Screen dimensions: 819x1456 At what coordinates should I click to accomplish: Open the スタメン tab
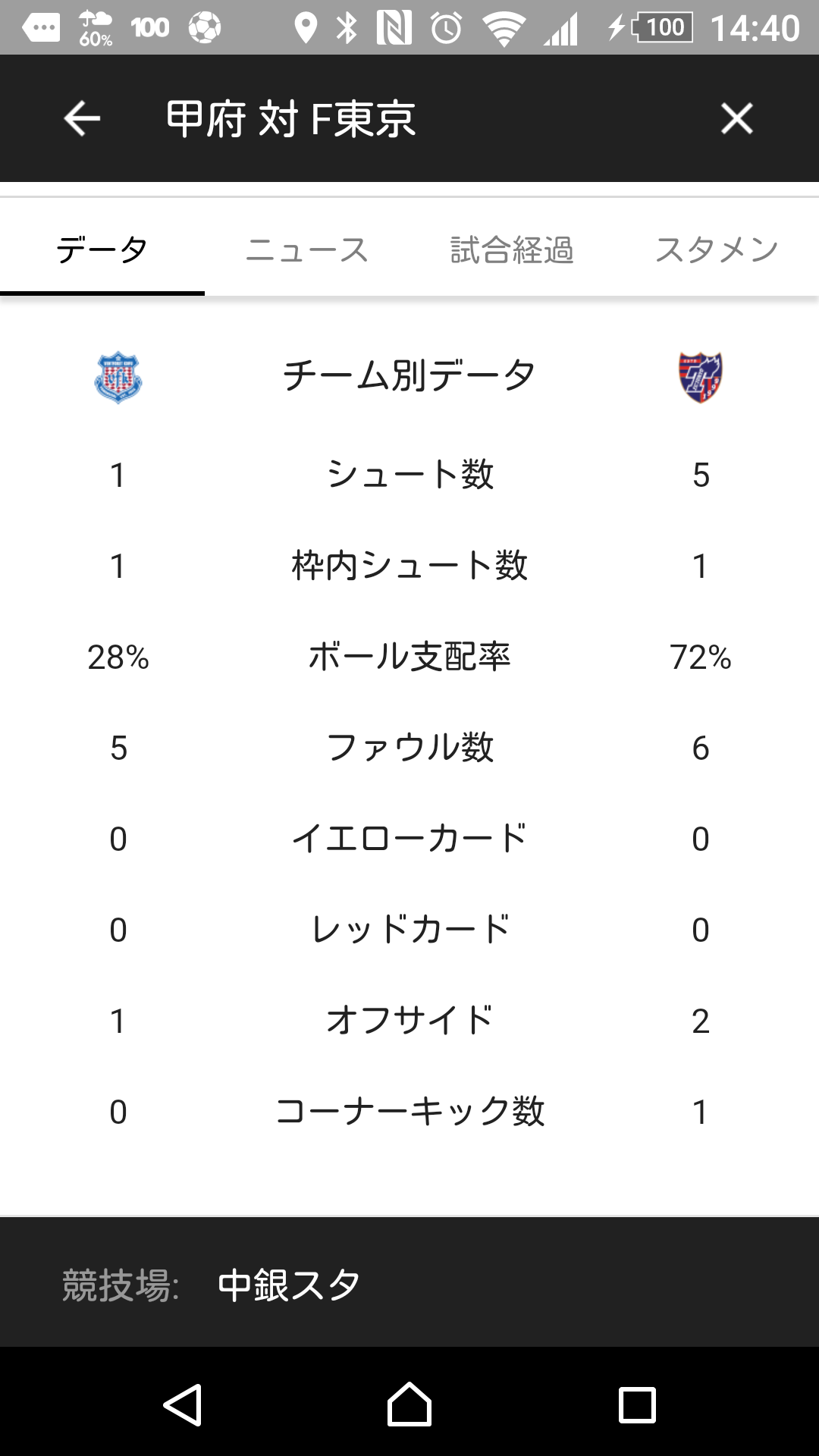click(x=717, y=249)
